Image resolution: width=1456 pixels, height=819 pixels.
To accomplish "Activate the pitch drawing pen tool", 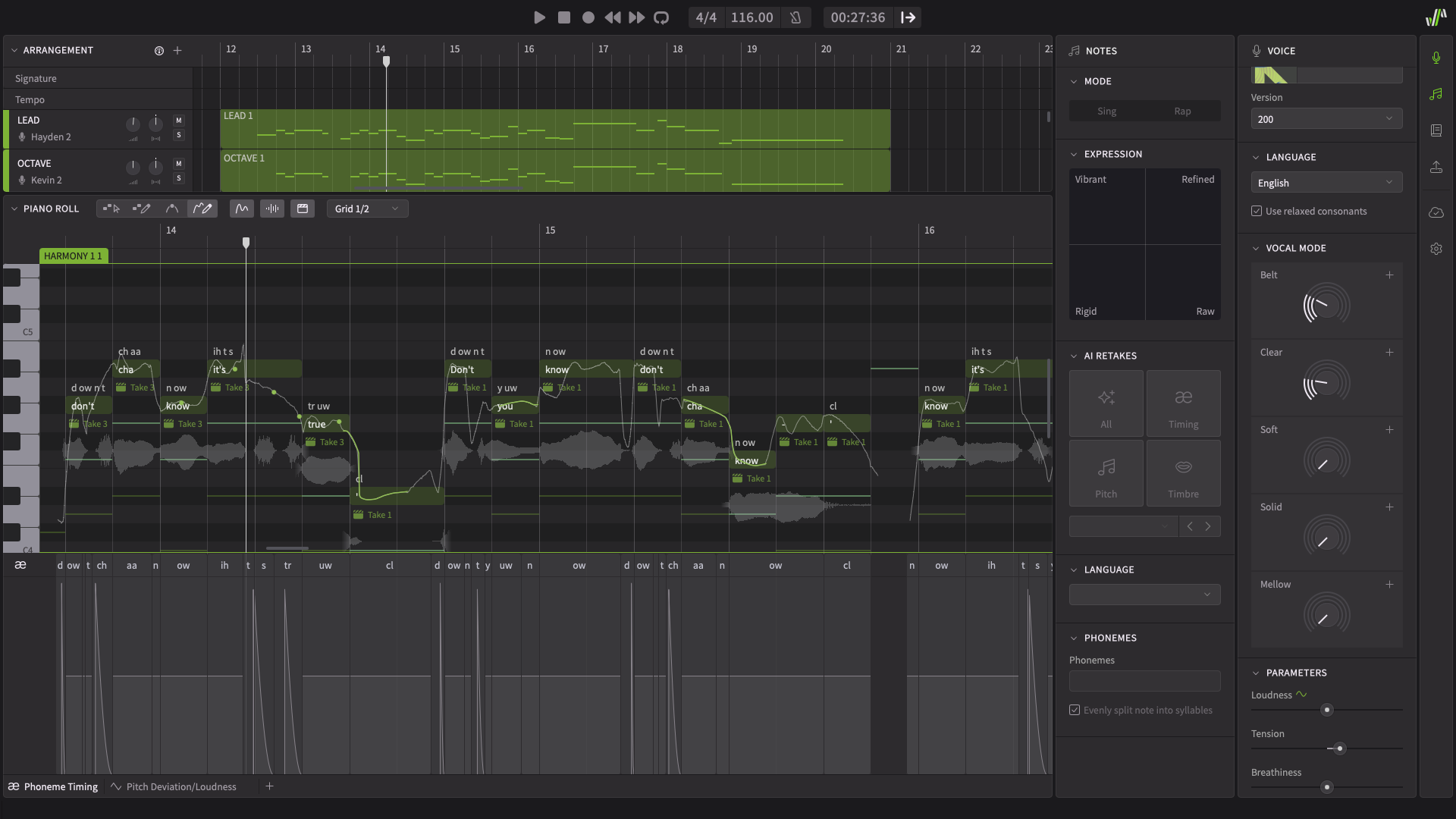I will coord(202,208).
